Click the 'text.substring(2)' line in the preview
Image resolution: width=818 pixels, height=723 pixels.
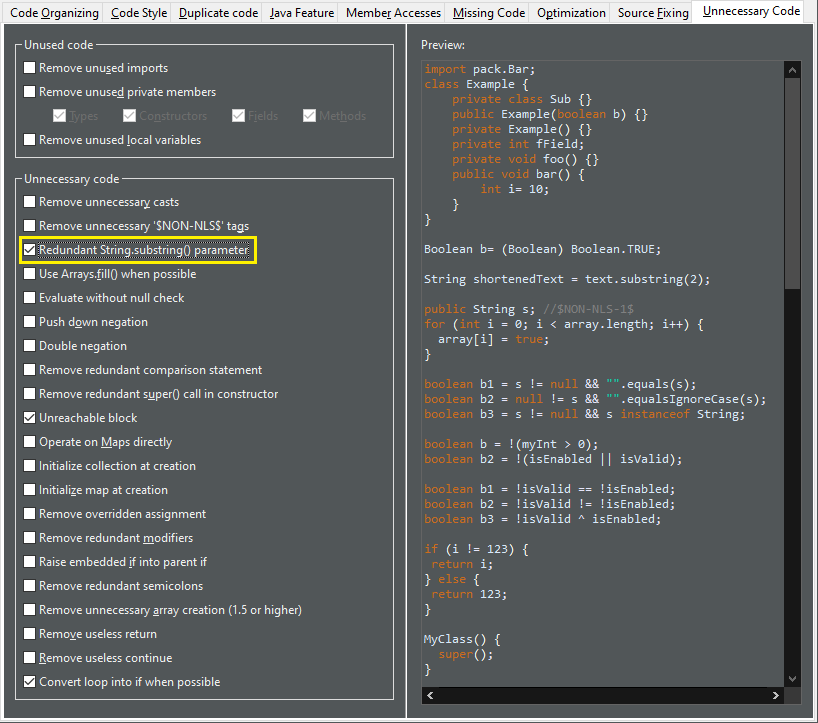click(567, 279)
